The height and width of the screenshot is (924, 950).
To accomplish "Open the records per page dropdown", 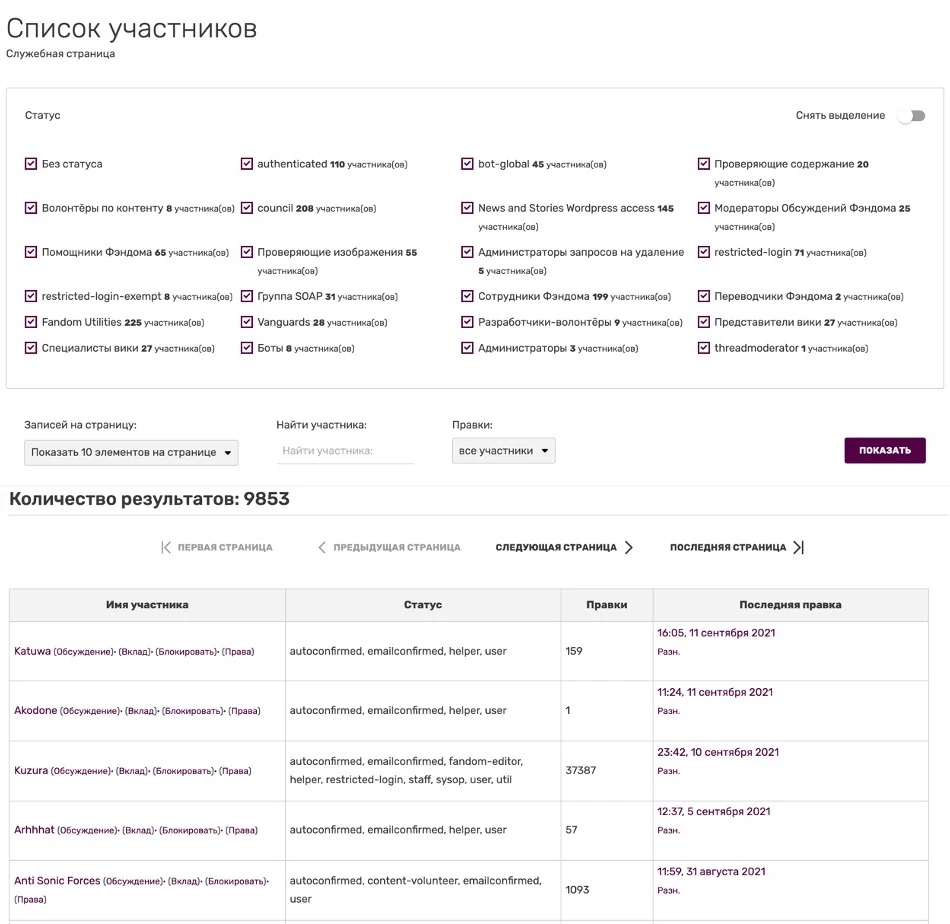I will [x=131, y=452].
